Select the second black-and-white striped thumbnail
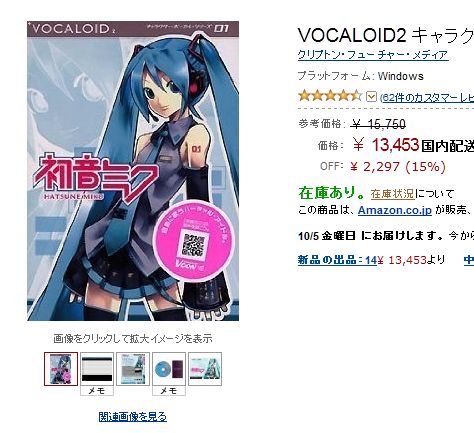The height and width of the screenshot is (433, 474). click(x=97, y=369)
